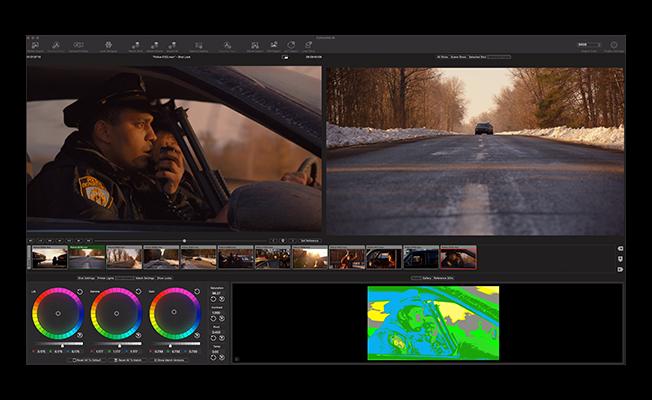Click the false-color reference still in gallery
Image resolution: width=652 pixels, height=400 pixels.
tap(433, 323)
